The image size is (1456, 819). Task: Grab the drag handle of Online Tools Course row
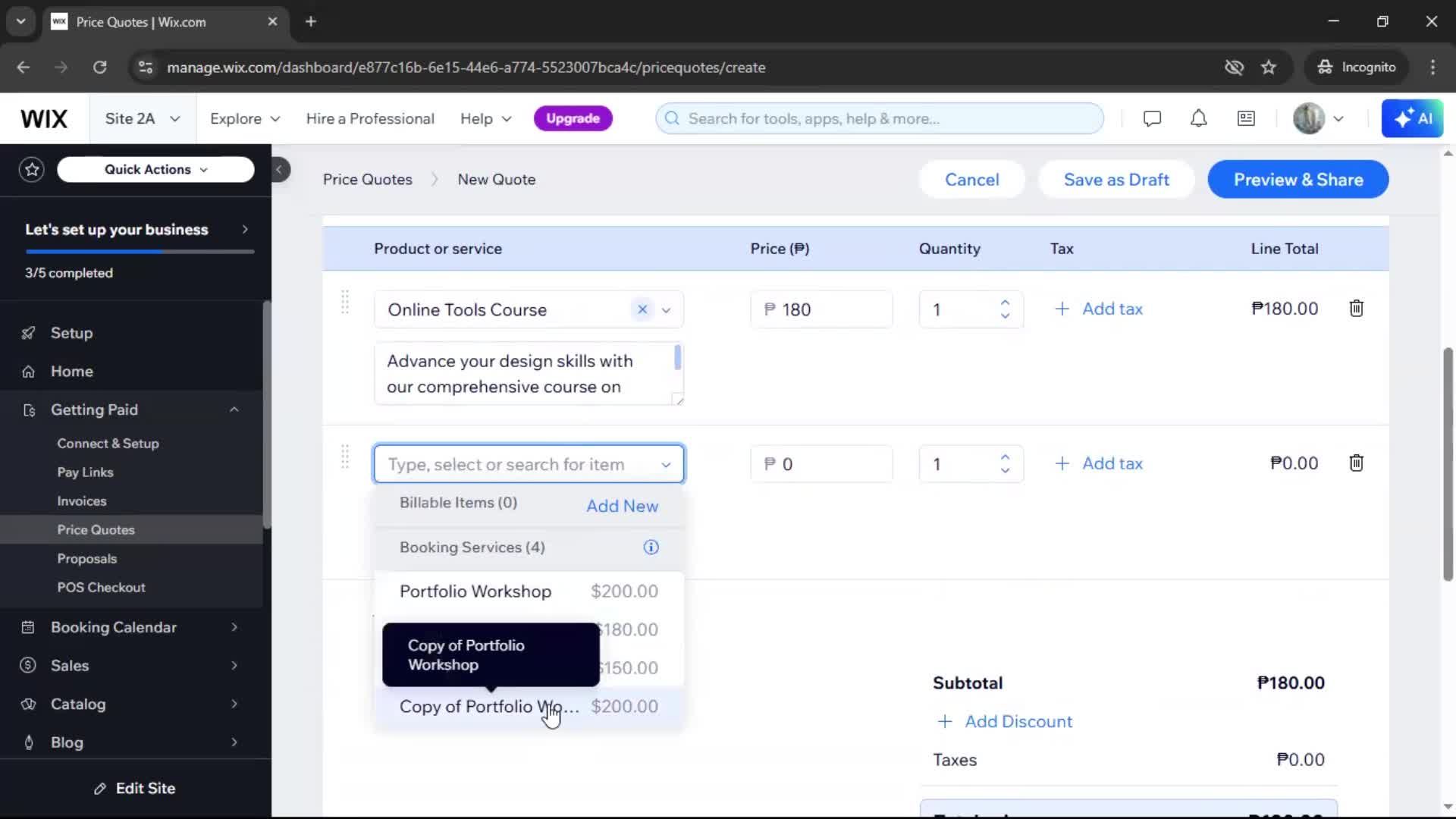345,302
